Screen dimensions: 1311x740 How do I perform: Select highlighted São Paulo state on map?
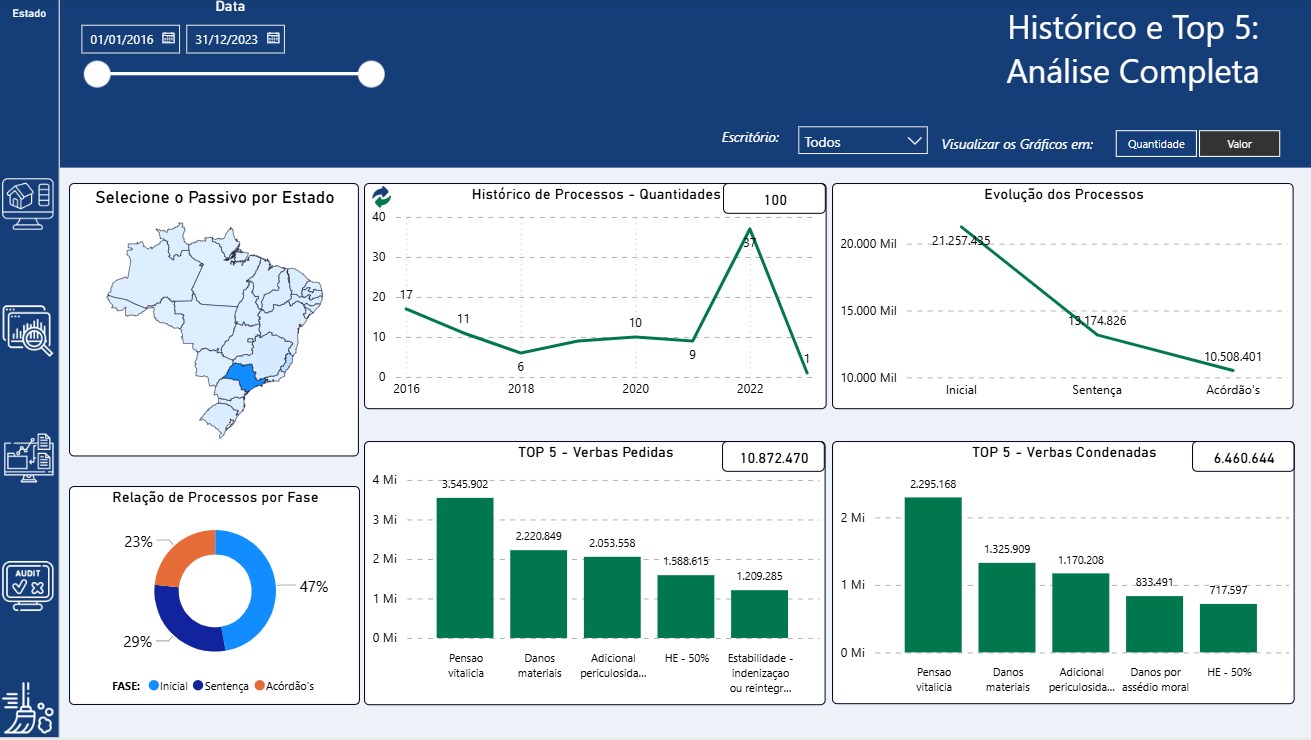(243, 377)
